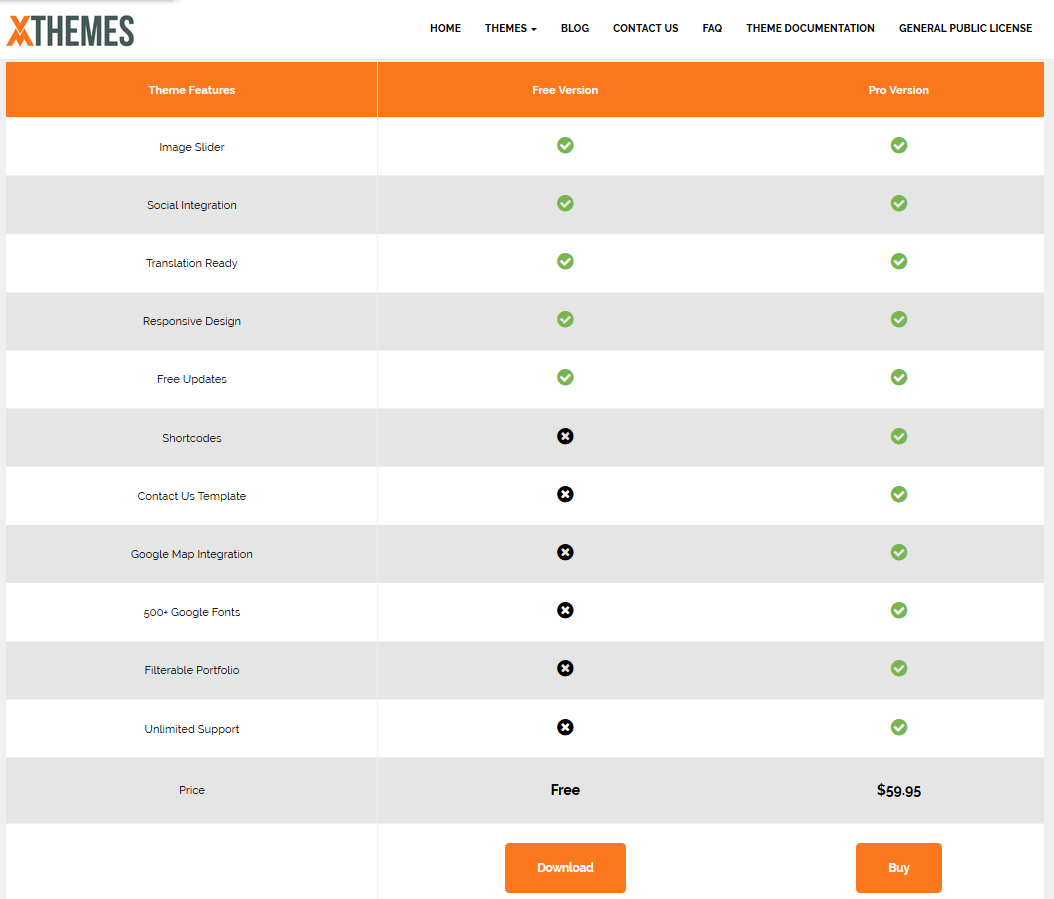1054x899 pixels.
Task: Open Theme Documentation link
Action: pos(810,28)
